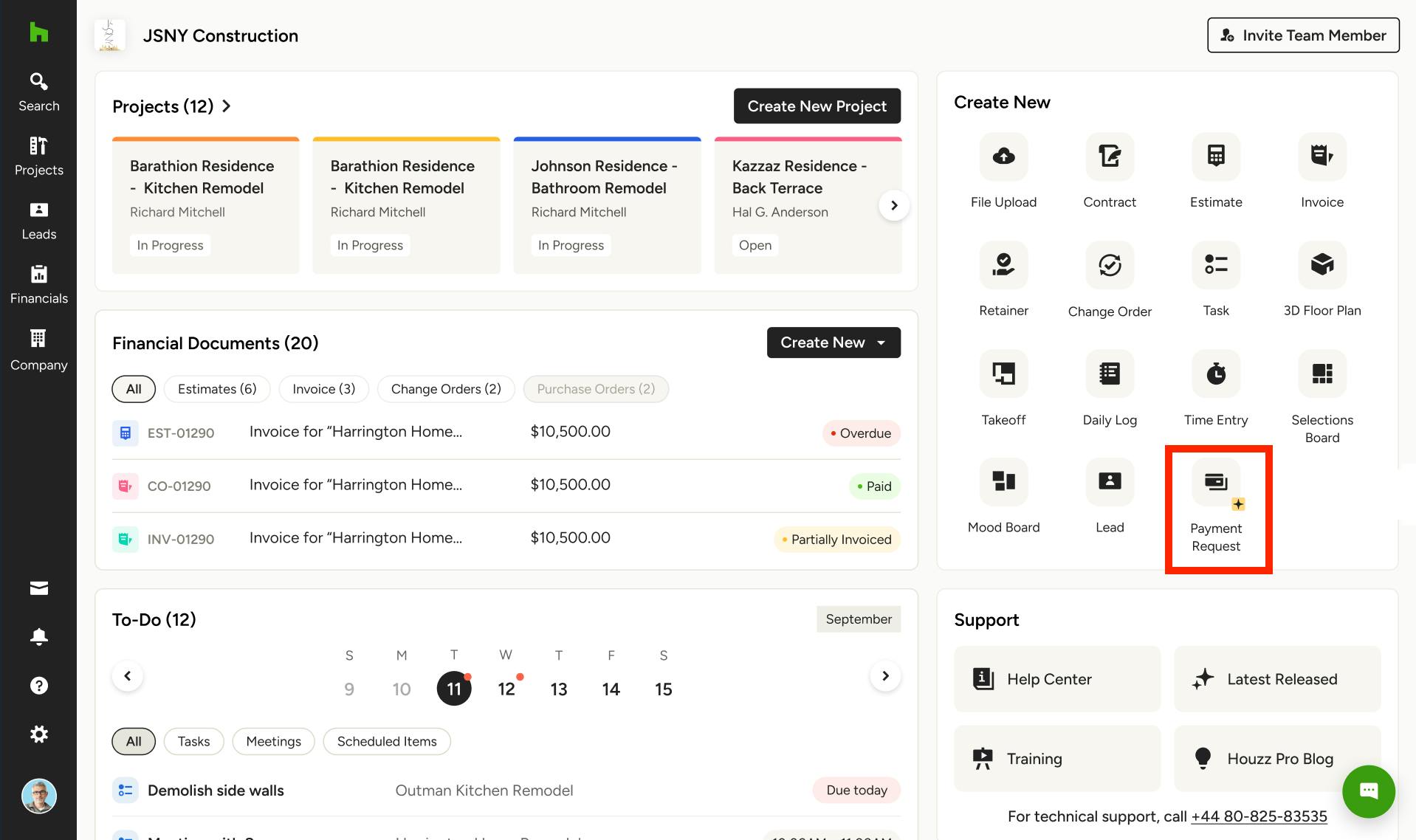Select day 14 in the calendar

611,689
